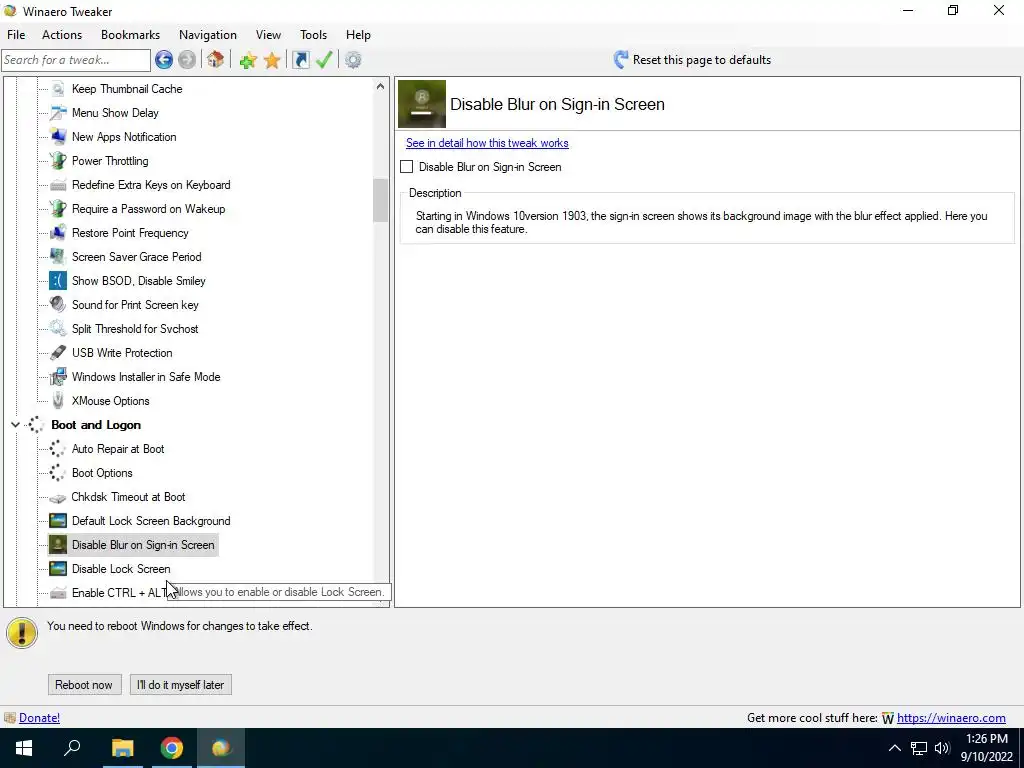Click the taskbar volume speaker icon
The image size is (1024, 768).
942,748
